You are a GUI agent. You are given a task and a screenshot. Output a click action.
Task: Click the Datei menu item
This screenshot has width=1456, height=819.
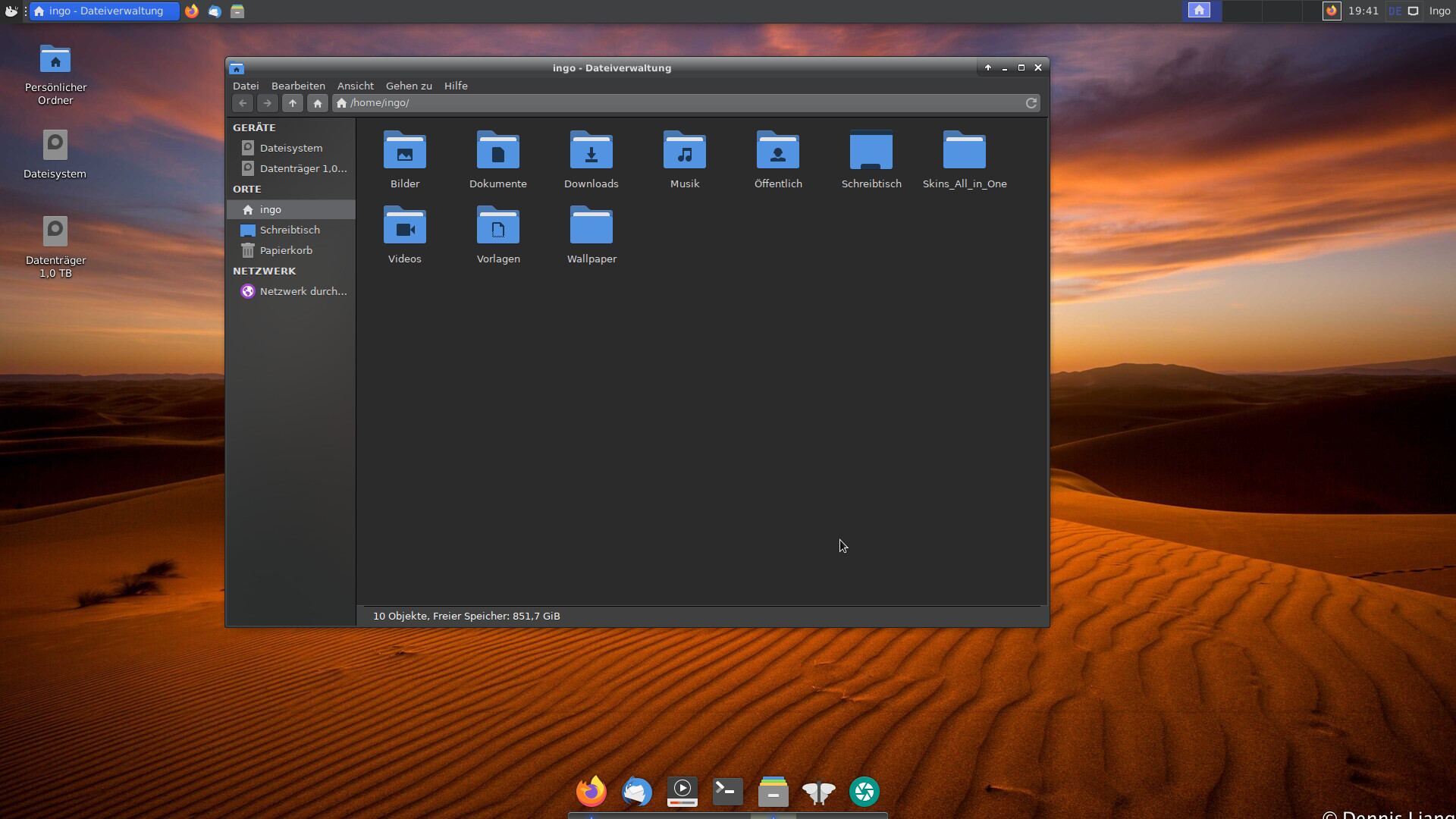245,85
